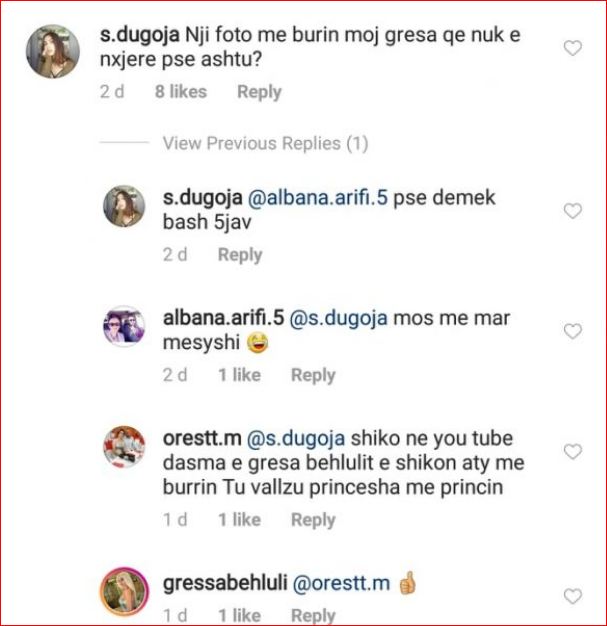
Task: Reply to orestt.m's YouTube comment
Action: pyautogui.click(x=313, y=520)
